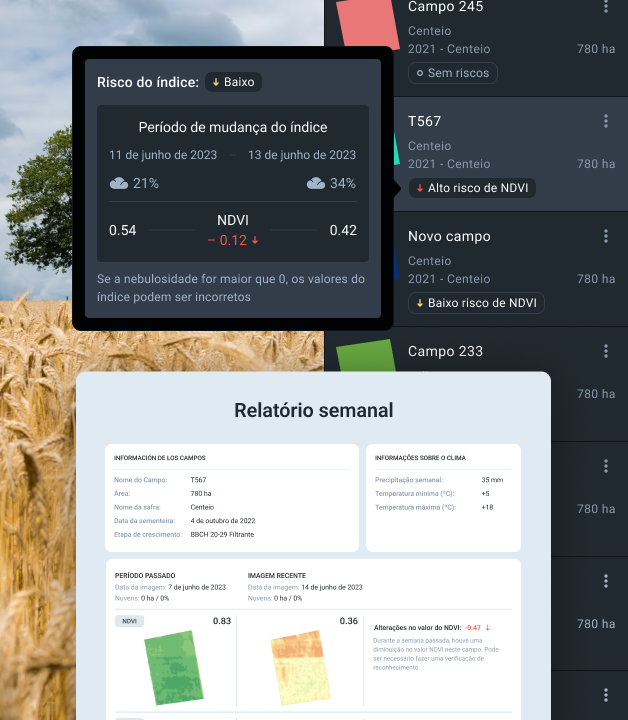Click the three-dot menu on Novo campo
628x720 pixels.
(x=605, y=237)
